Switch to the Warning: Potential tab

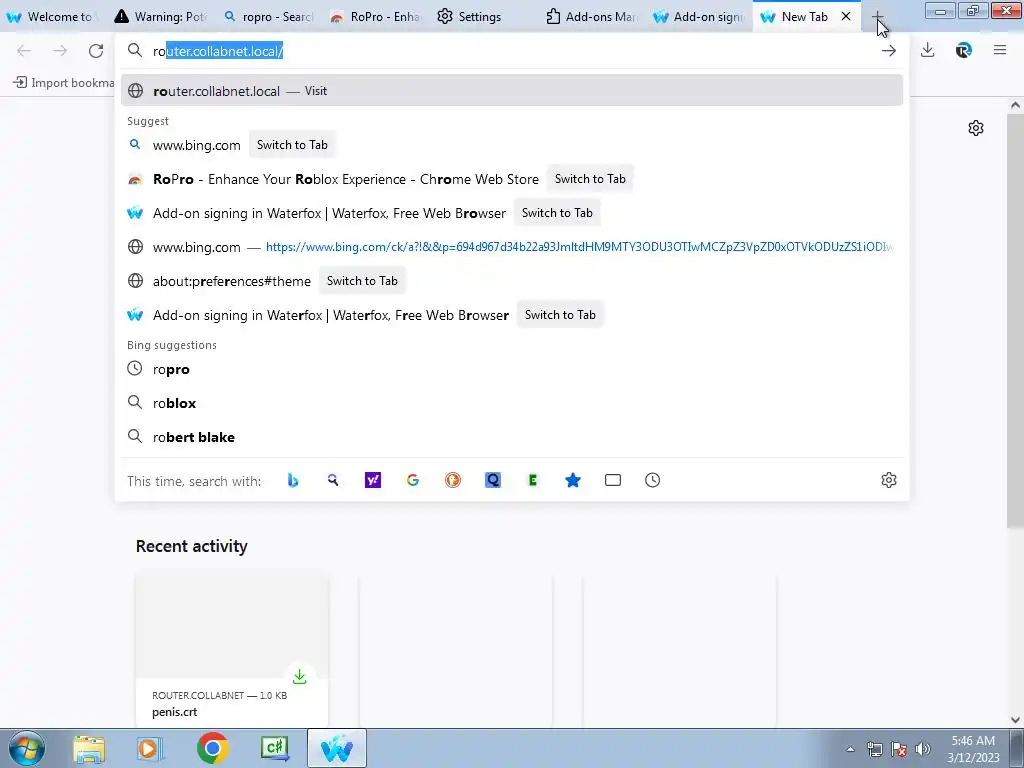click(x=160, y=17)
